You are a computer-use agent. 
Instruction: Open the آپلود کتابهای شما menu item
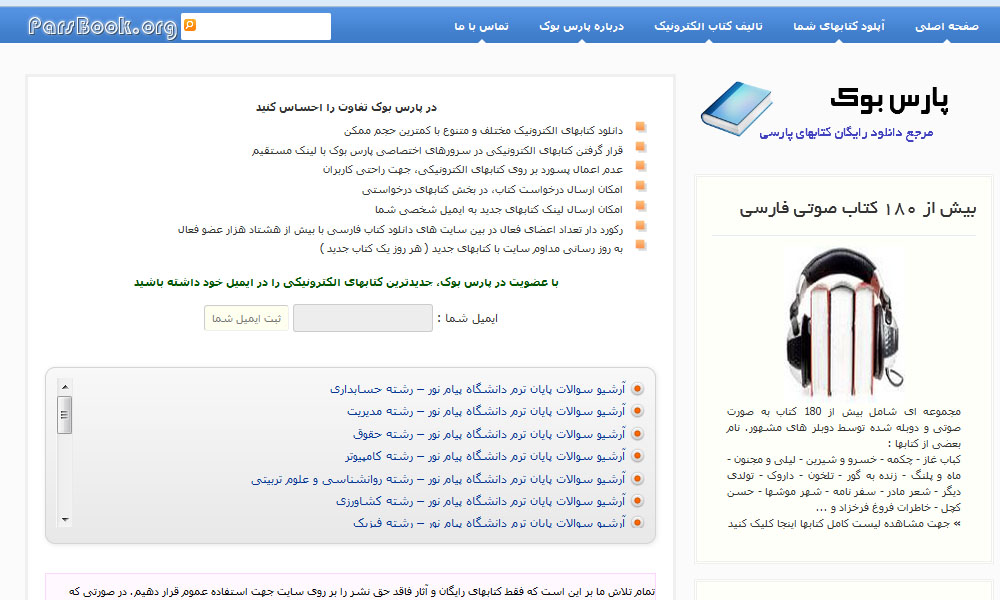pos(839,26)
